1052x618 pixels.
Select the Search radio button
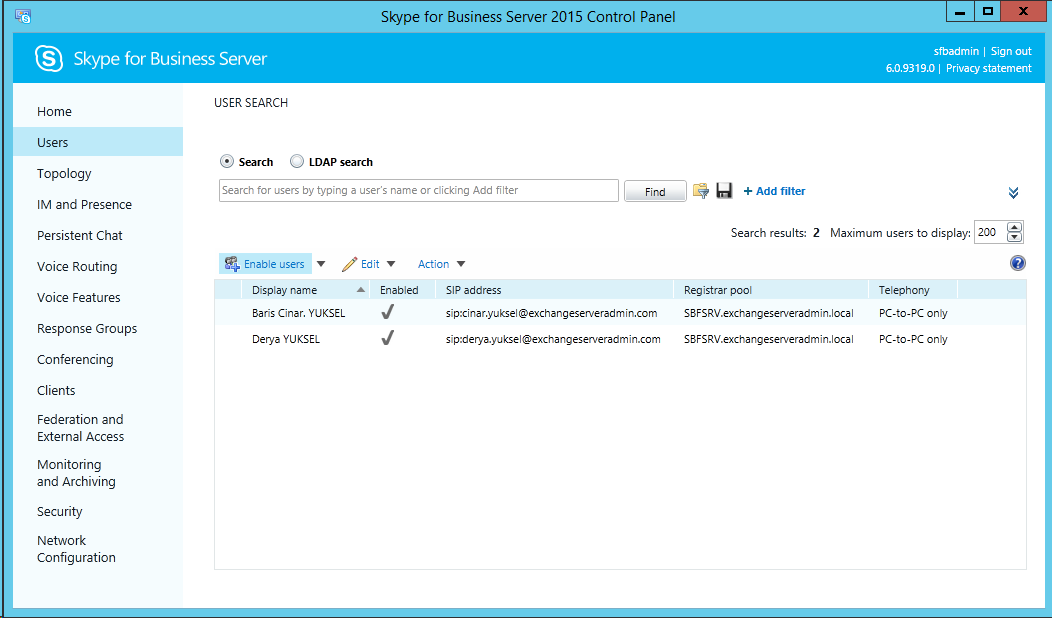[227, 161]
